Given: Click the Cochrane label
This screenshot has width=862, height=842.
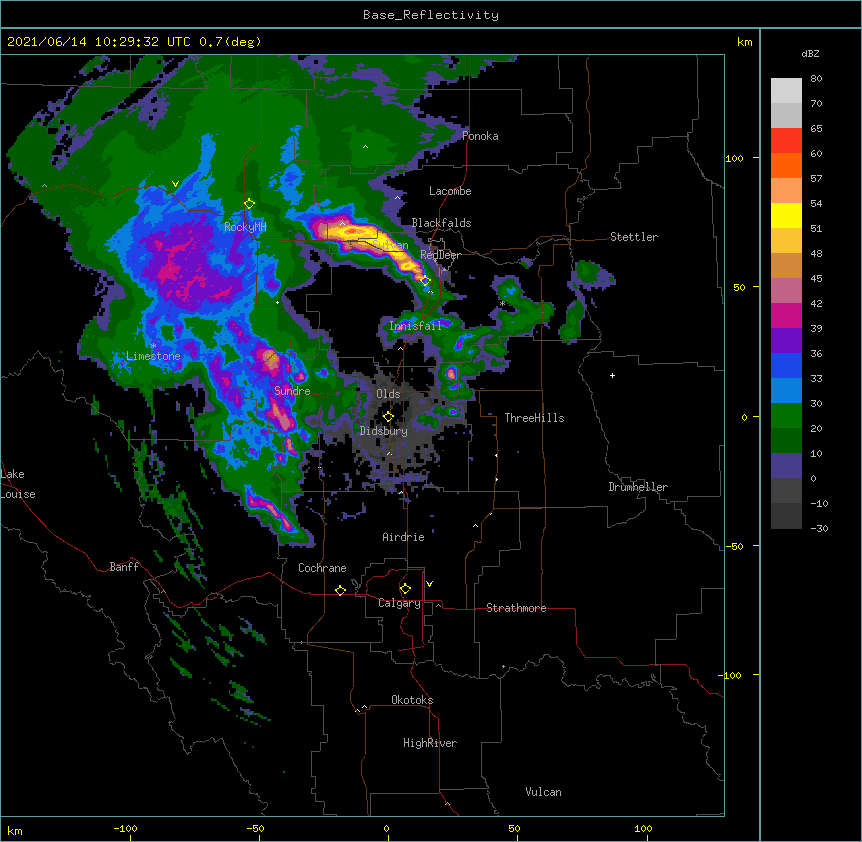Looking at the screenshot, I should 322,568.
